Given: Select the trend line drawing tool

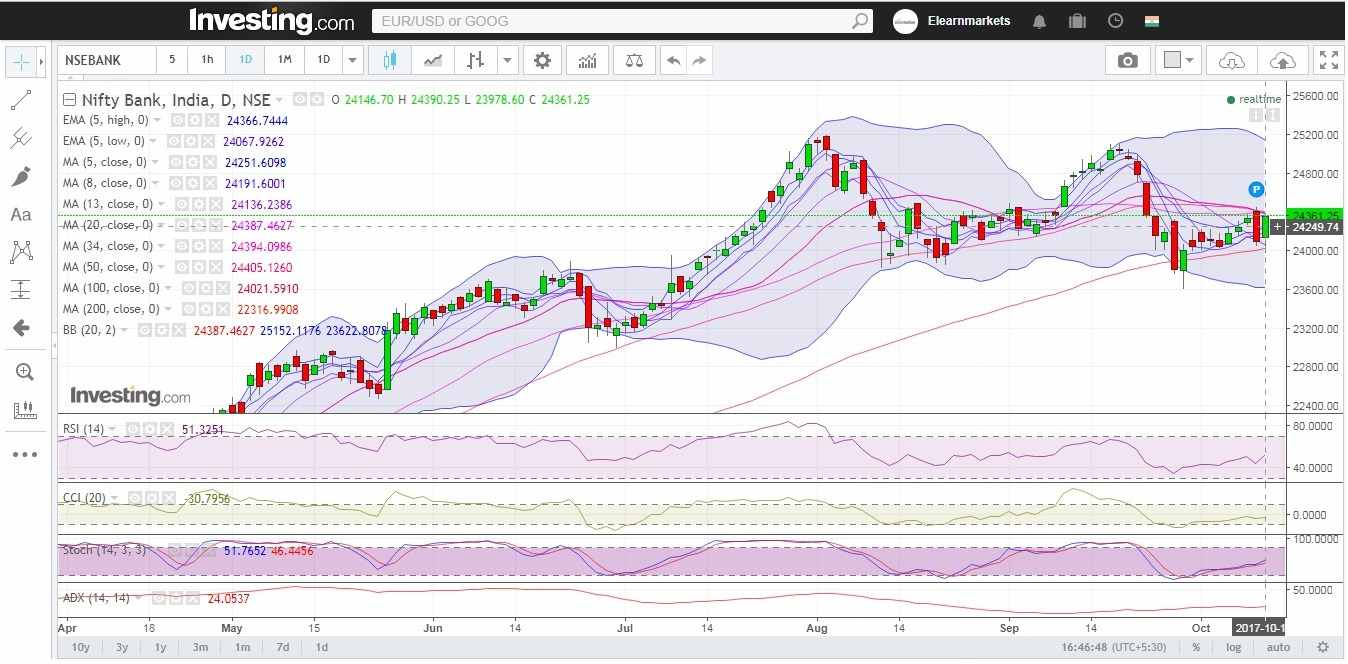Looking at the screenshot, I should (x=21, y=100).
